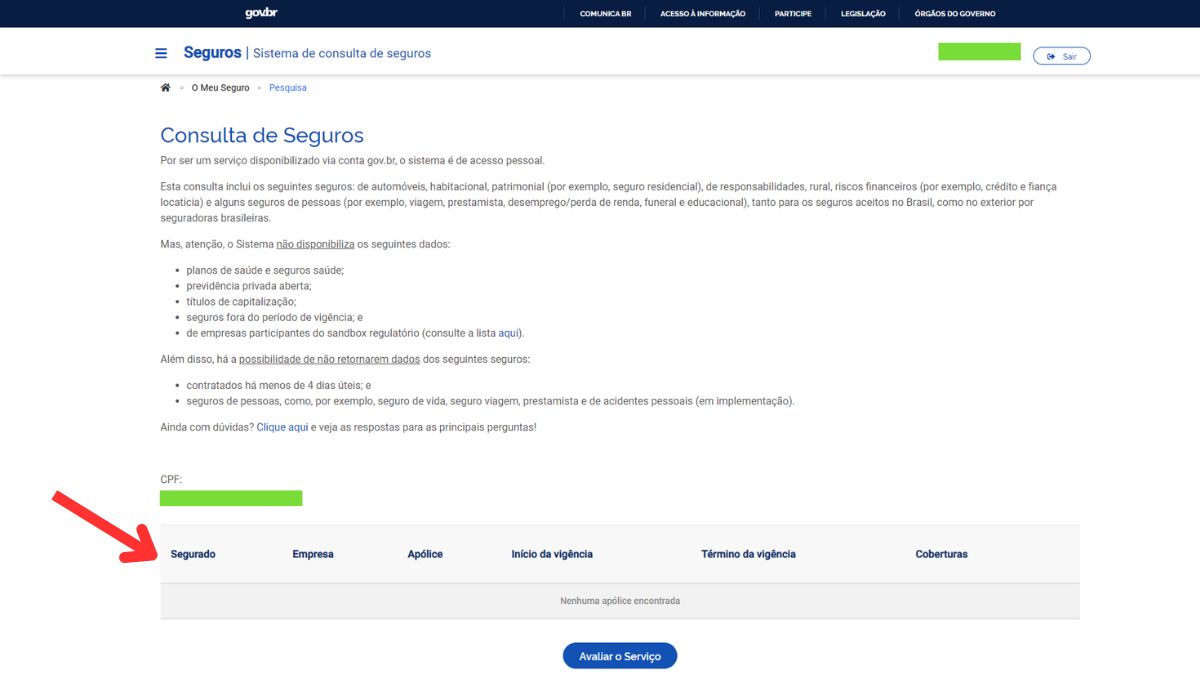Go to LEGISLAÇÃO in the top bar

[862, 14]
